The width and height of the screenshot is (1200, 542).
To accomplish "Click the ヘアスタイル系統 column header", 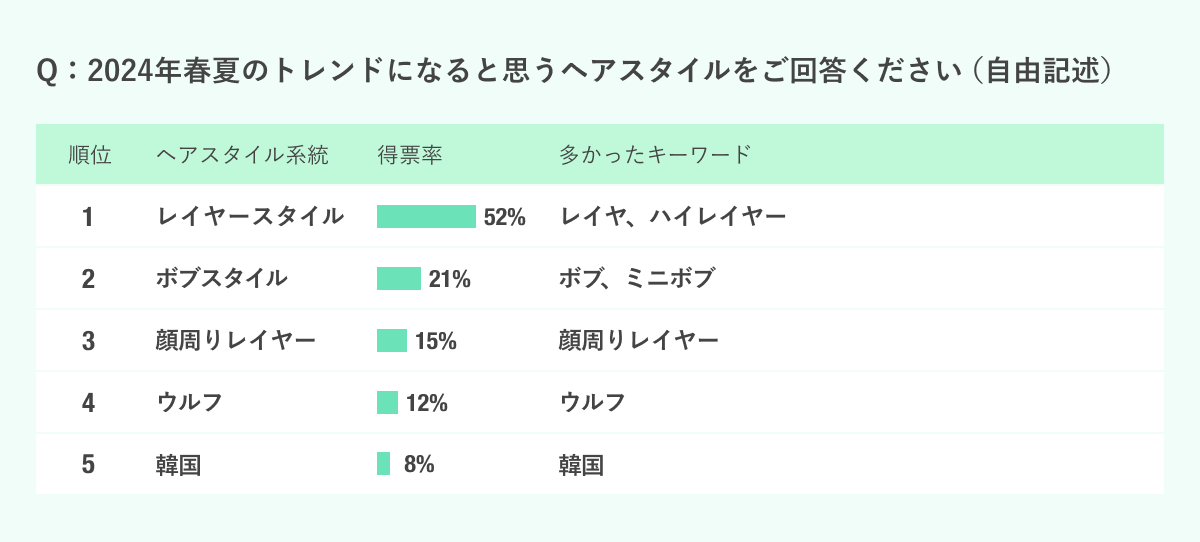I will coord(242,155).
